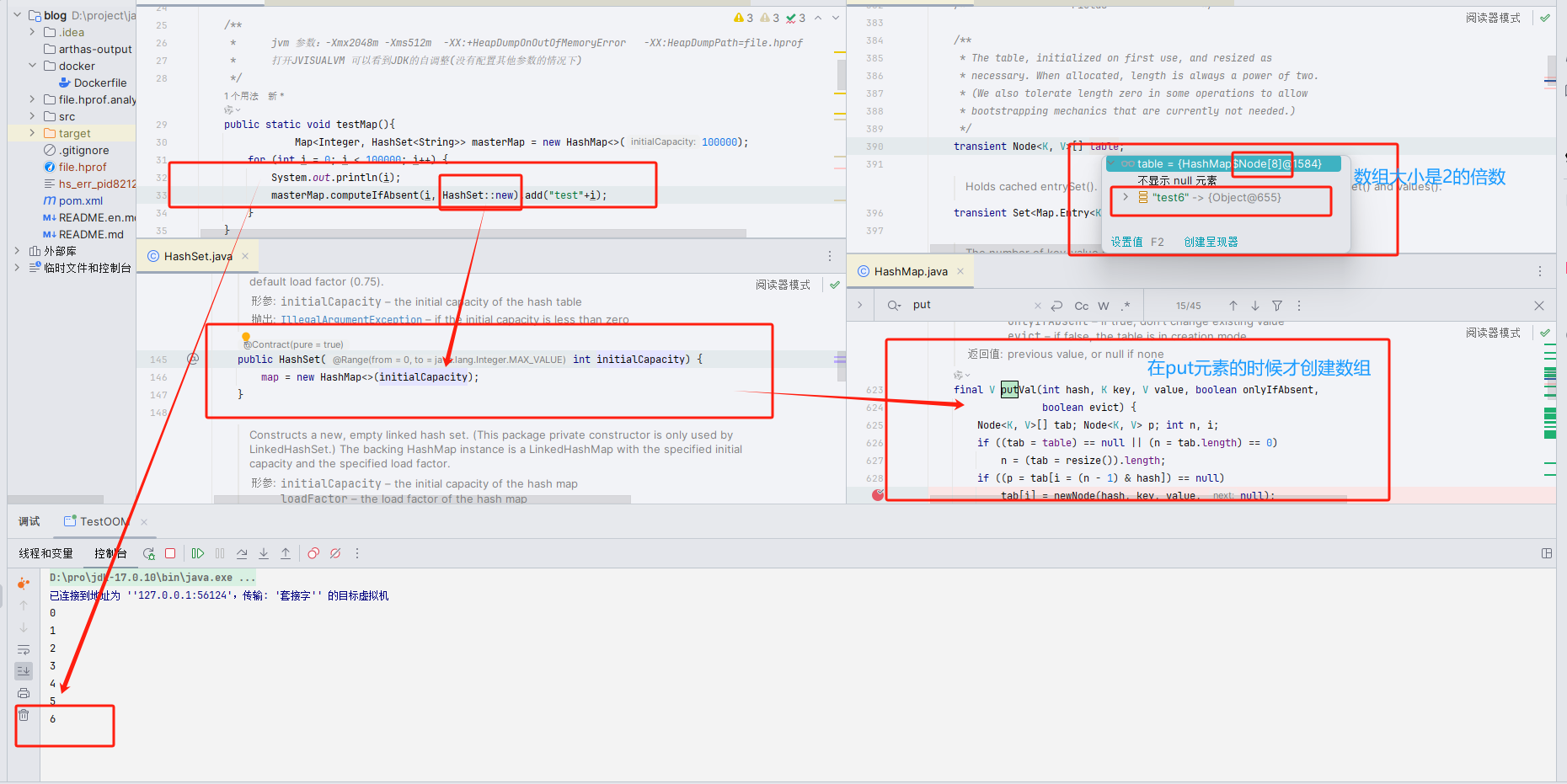The height and width of the screenshot is (784, 1567).
Task: Select the HashMap.java editor tab
Action: point(911,271)
